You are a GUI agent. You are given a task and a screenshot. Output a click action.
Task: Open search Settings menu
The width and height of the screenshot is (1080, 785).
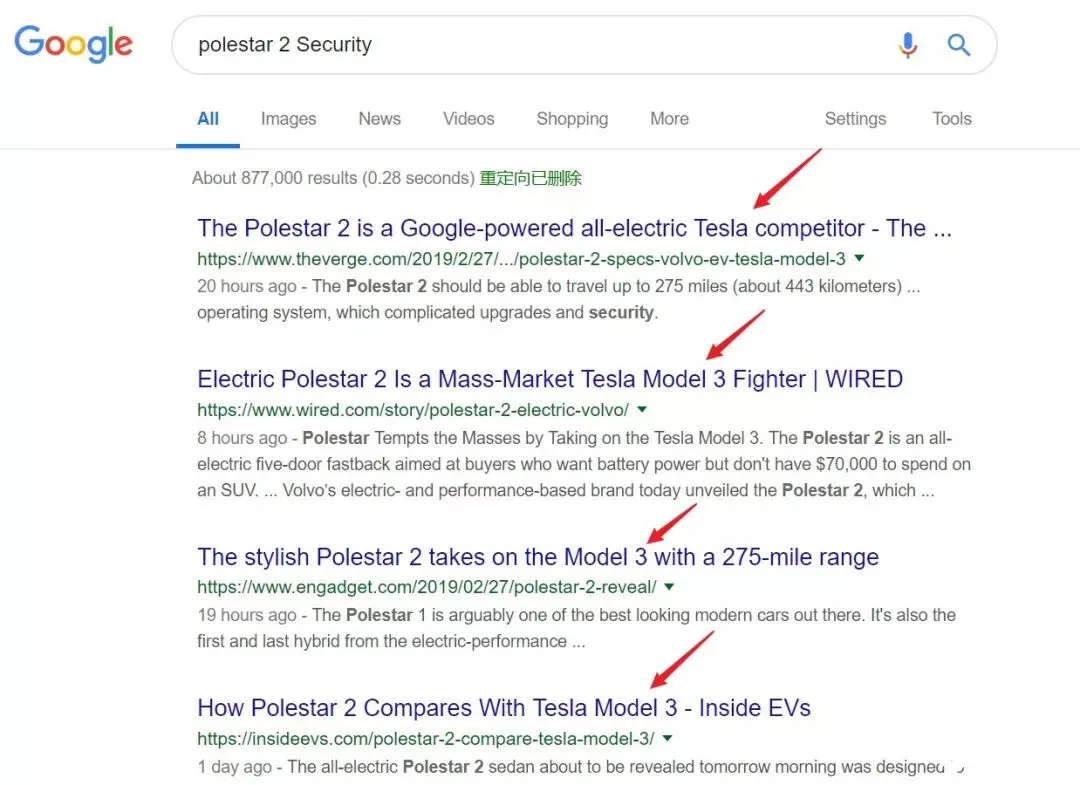click(855, 118)
